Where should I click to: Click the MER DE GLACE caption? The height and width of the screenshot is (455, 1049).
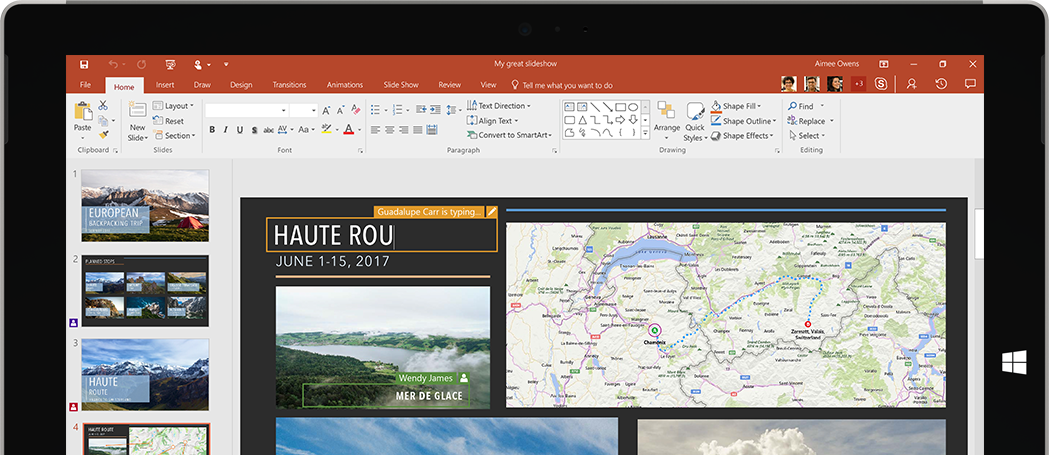(429, 396)
